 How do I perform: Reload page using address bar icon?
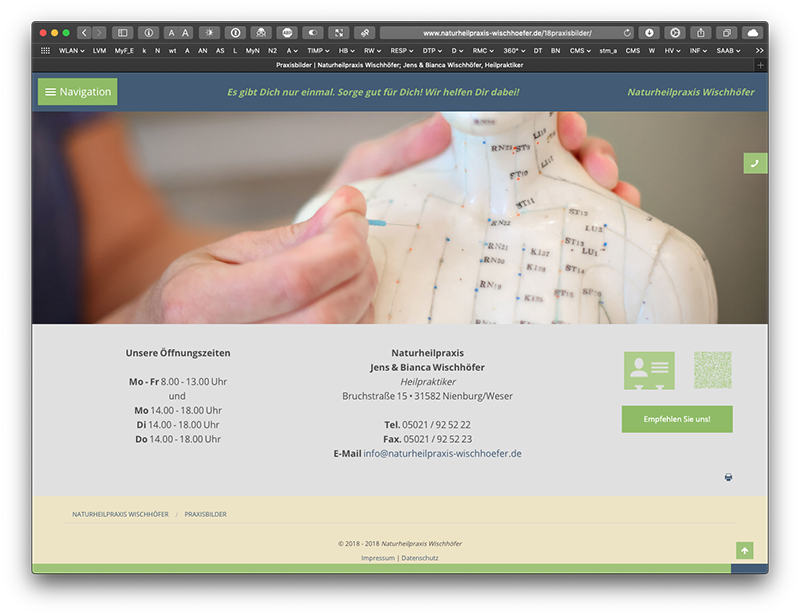pos(627,33)
